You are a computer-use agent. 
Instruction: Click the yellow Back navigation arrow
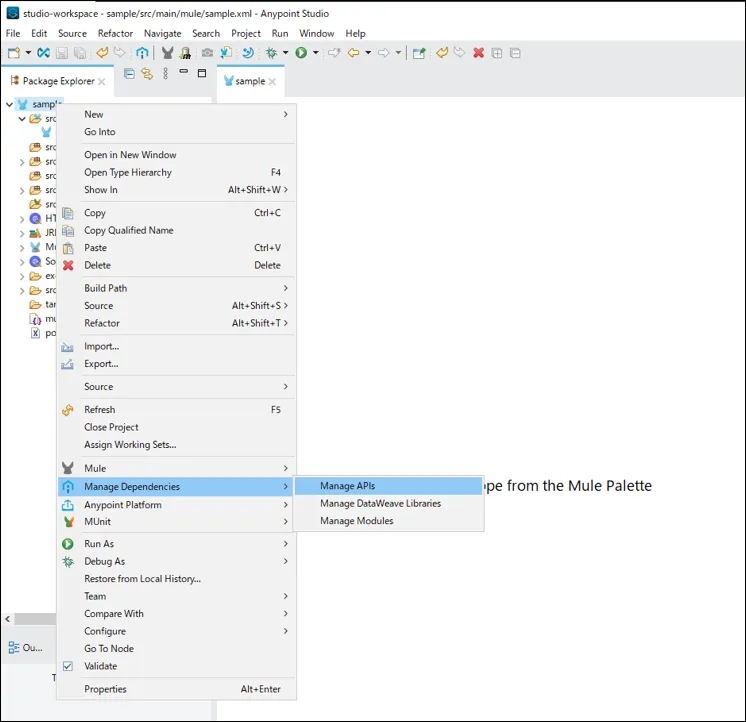coord(353,53)
